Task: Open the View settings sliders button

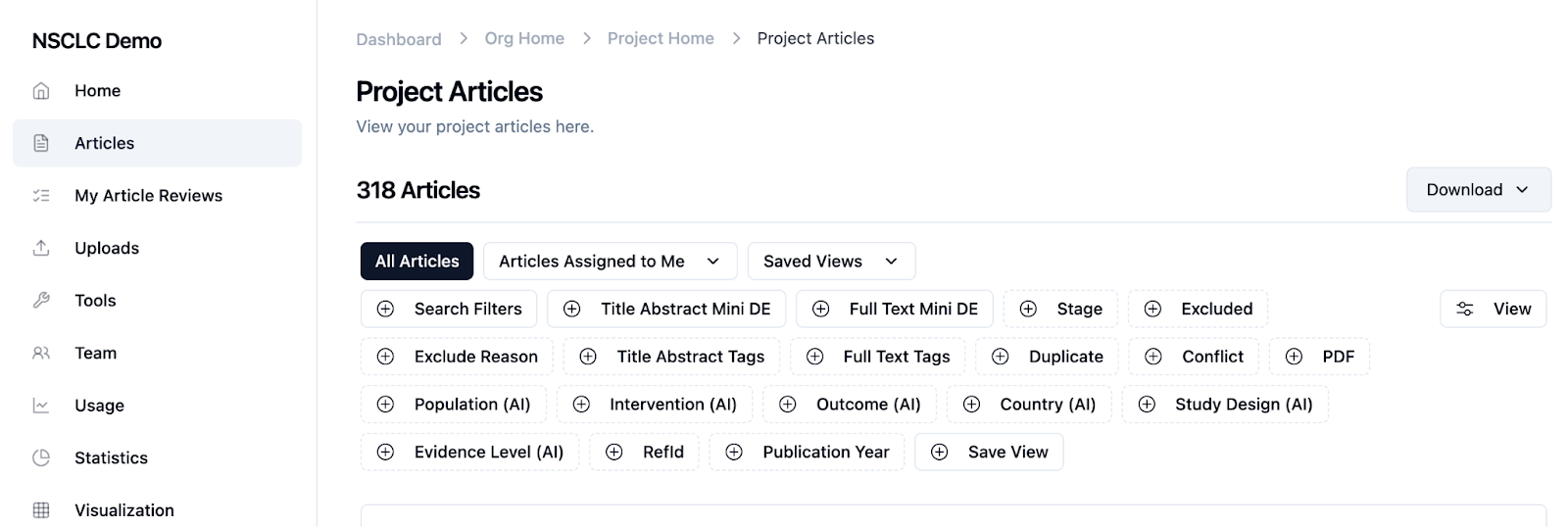Action: pos(1493,310)
